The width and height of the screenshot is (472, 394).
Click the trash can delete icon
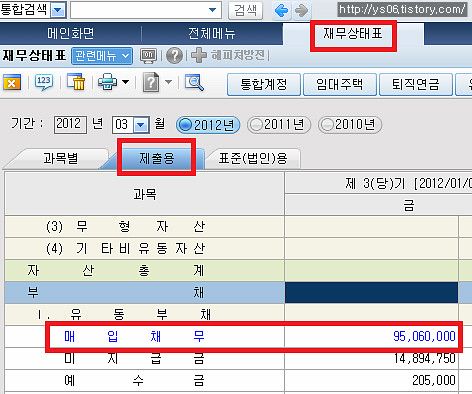pos(76,82)
